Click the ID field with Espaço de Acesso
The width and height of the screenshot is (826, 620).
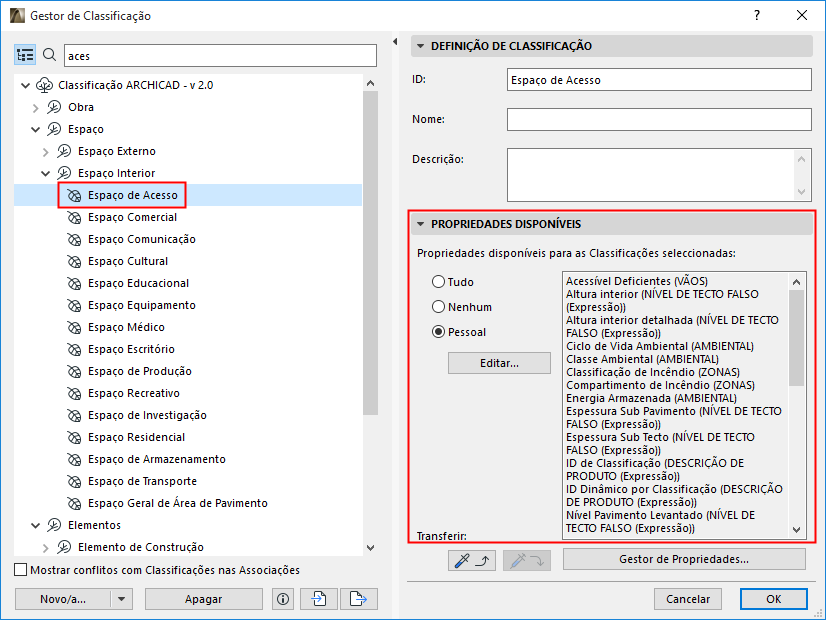[659, 80]
